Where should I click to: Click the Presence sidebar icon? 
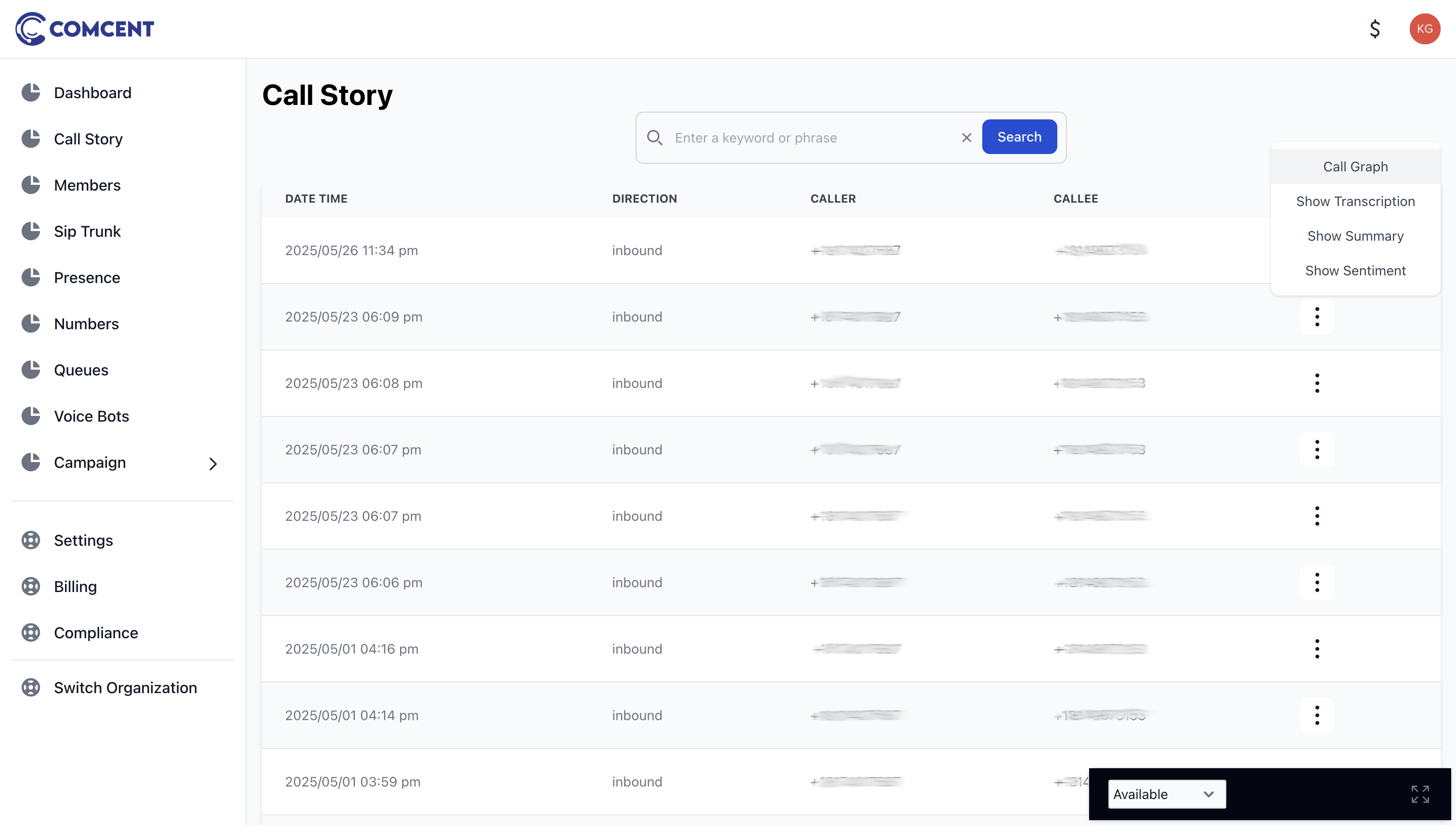[x=31, y=277]
